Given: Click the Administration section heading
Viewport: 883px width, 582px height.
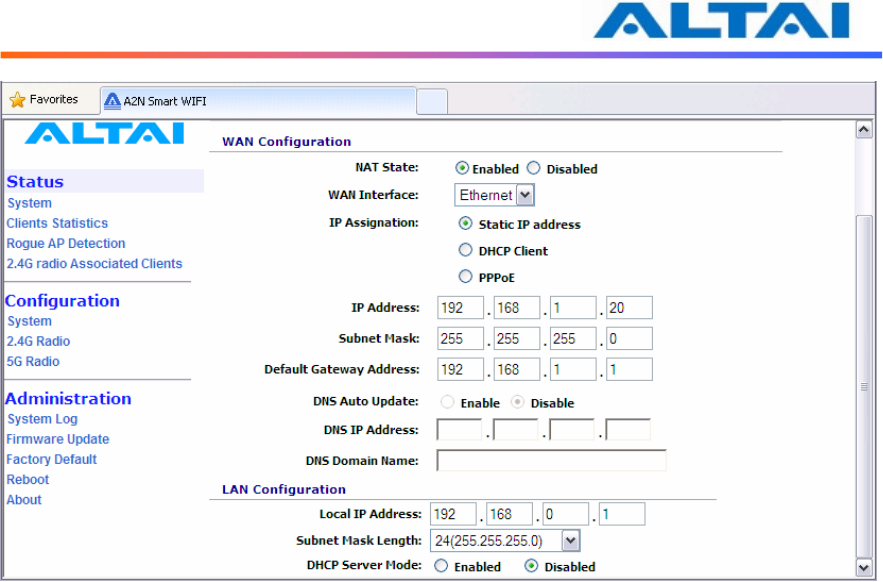Looking at the screenshot, I should (x=68, y=399).
